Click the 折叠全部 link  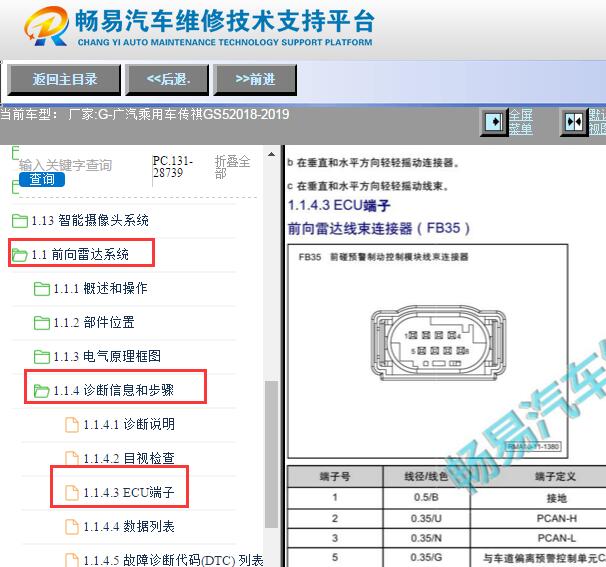point(232,167)
